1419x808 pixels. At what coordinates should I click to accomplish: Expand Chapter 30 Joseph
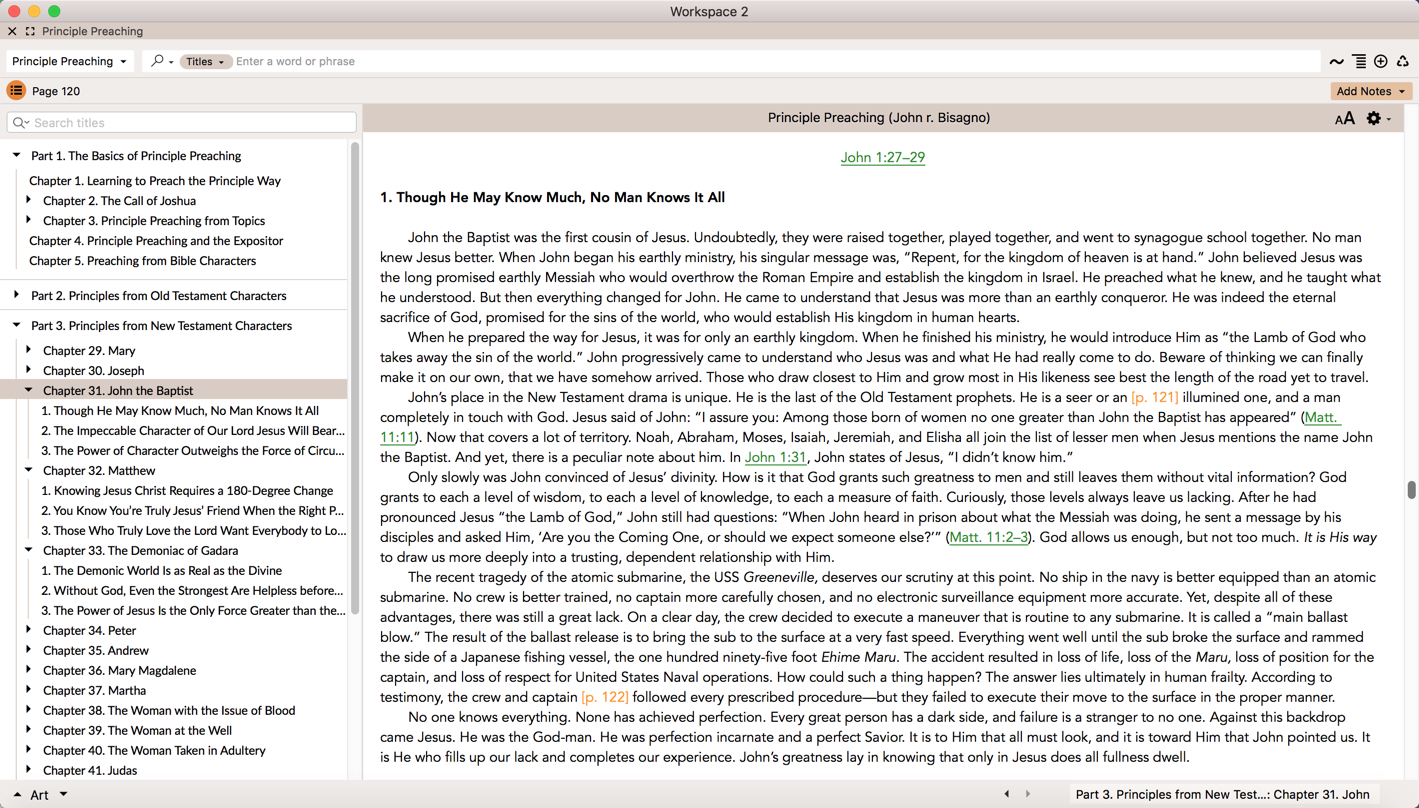pyautogui.click(x=29, y=370)
